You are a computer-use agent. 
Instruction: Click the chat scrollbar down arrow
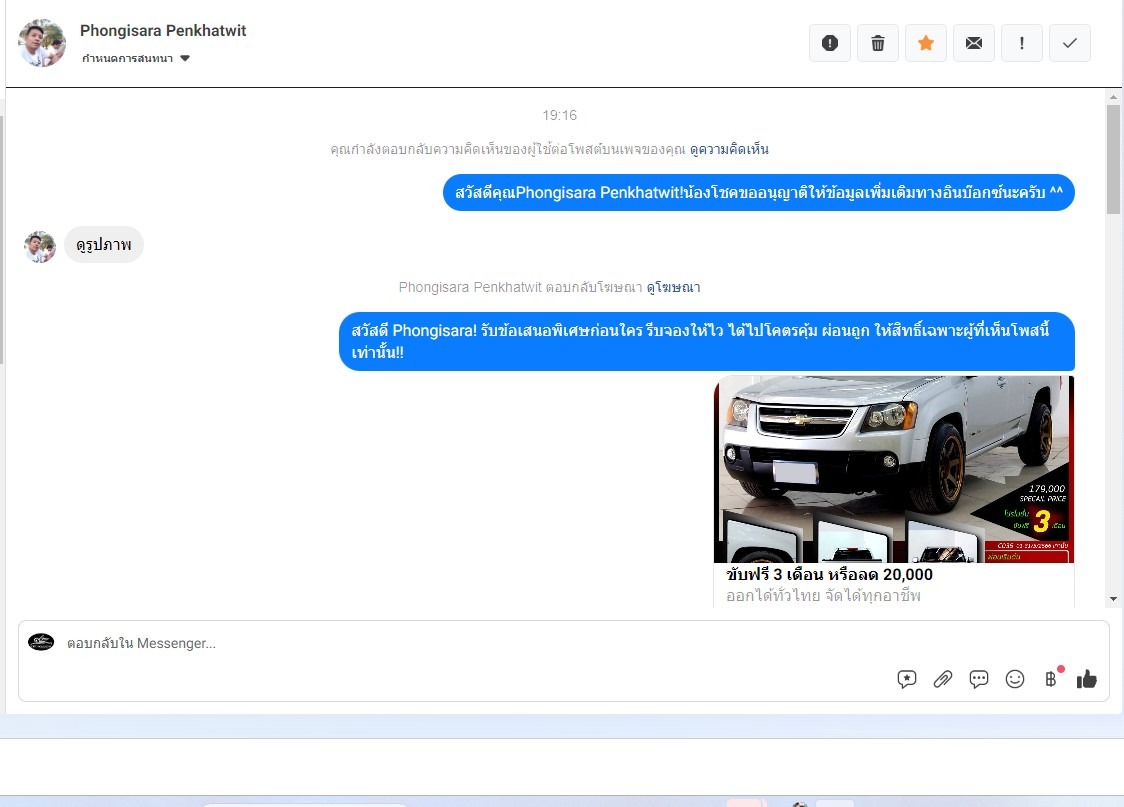tap(1113, 599)
